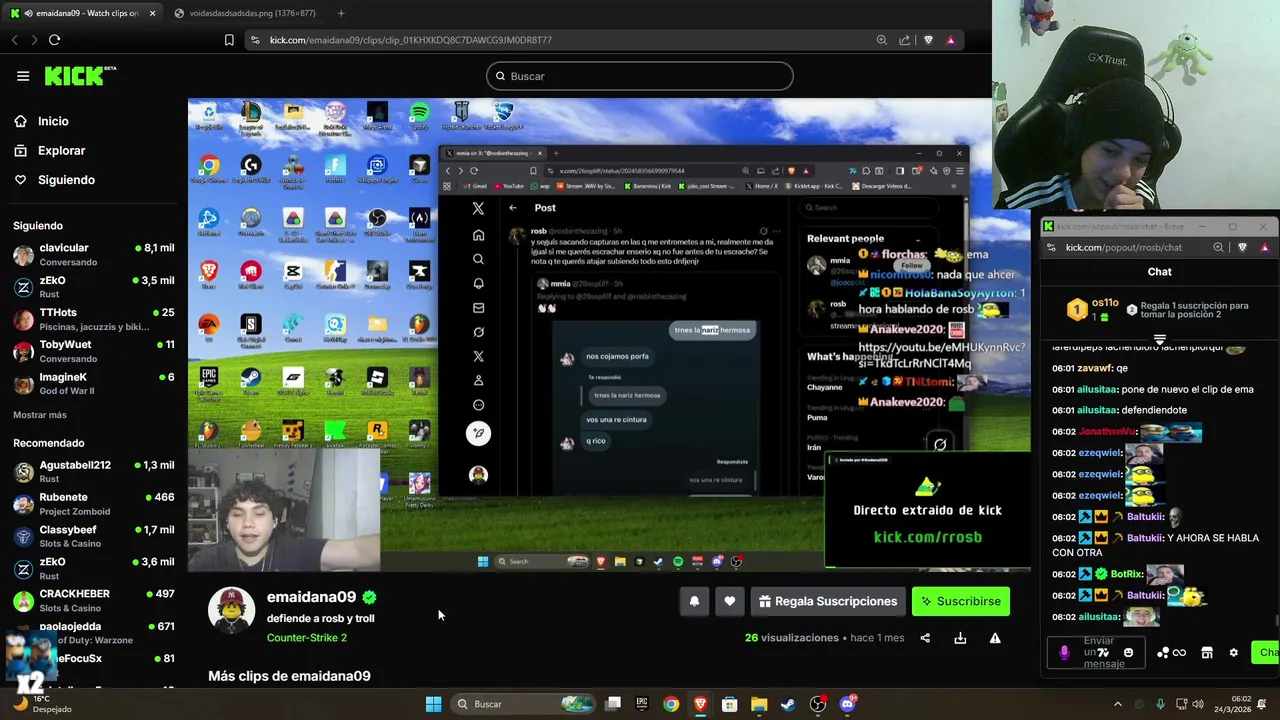Open File Explorer from the taskbar
The image size is (1280, 720).
click(759, 704)
